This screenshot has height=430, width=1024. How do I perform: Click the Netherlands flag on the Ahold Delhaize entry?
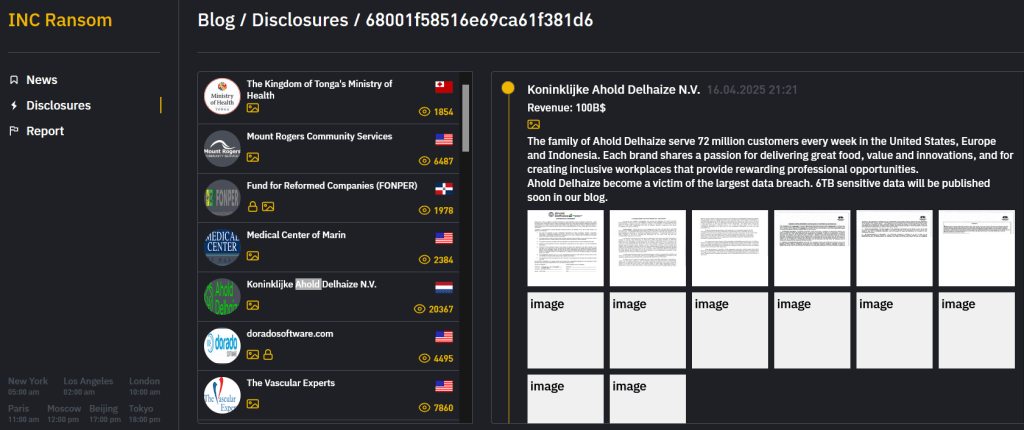click(x=444, y=286)
